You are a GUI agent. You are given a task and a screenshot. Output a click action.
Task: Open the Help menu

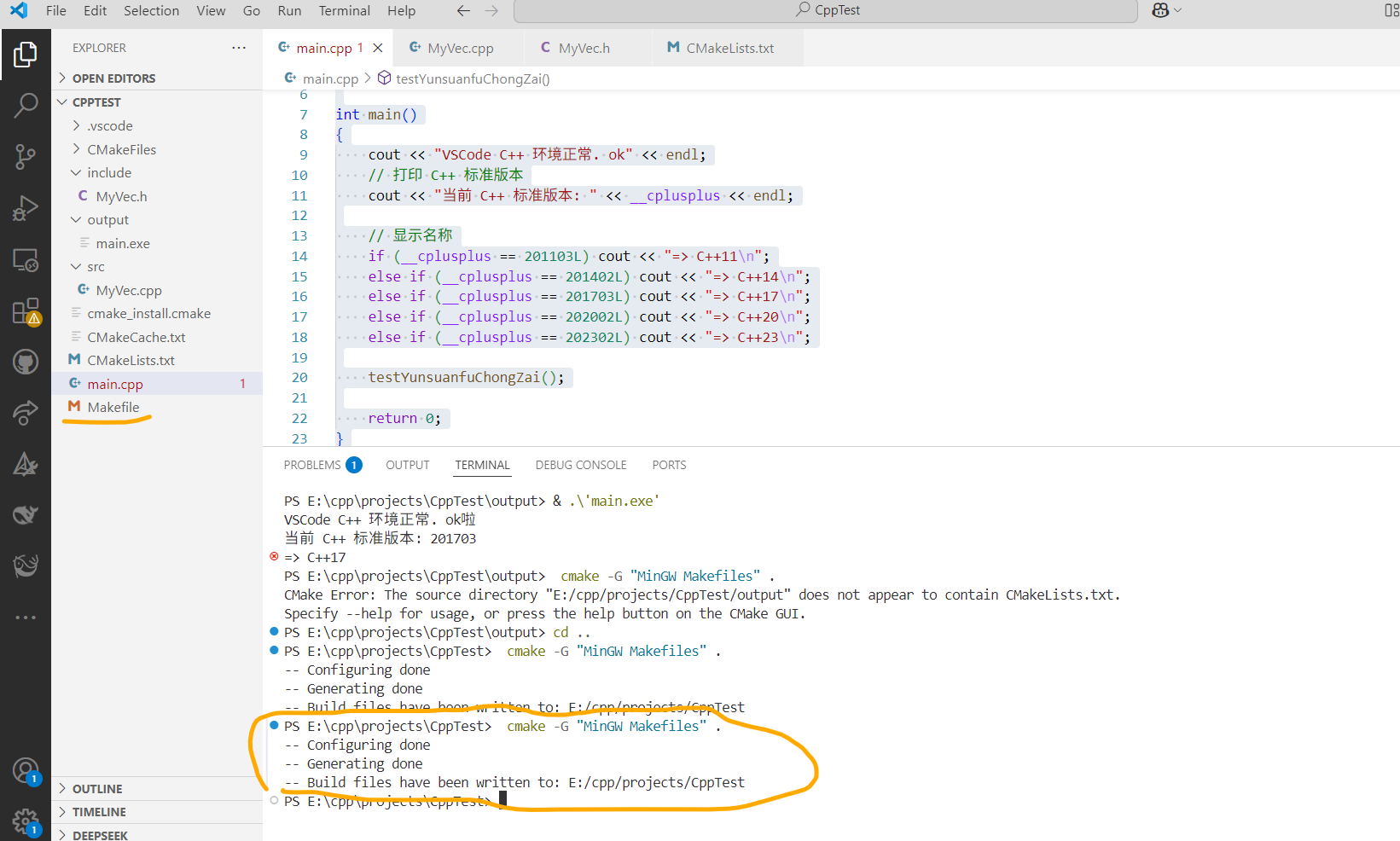pos(401,10)
